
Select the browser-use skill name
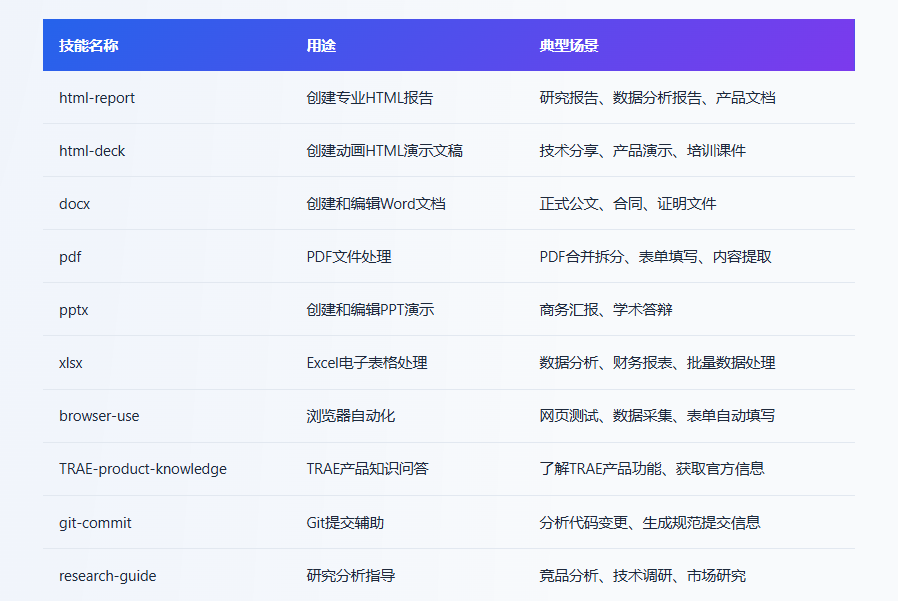(99, 416)
